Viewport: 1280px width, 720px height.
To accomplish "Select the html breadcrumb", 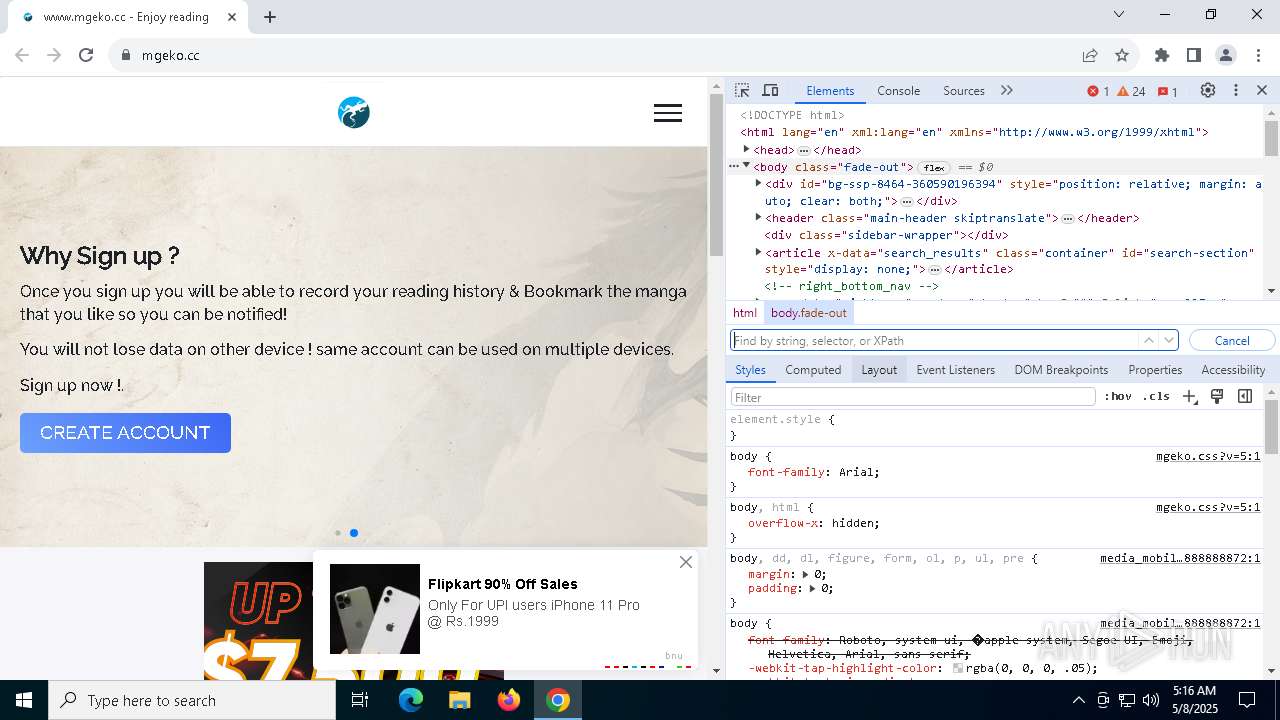I will [x=745, y=313].
